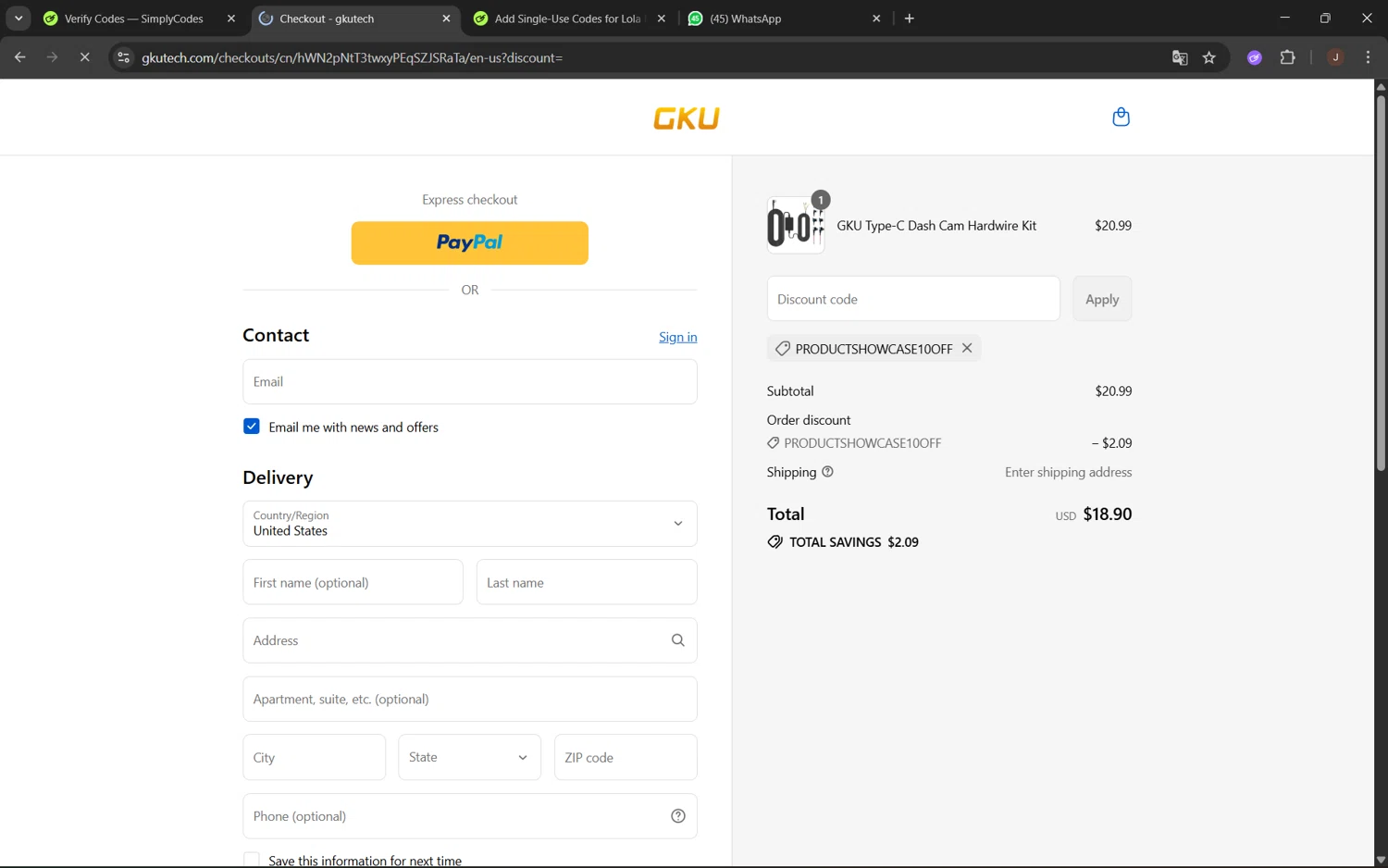Click the page vertical scrollbar thumb
This screenshot has height=868, width=1388.
click(1380, 282)
